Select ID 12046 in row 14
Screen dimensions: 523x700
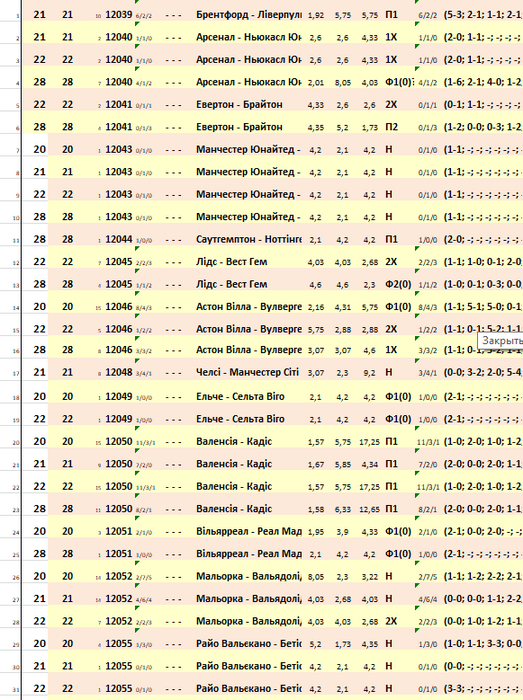coord(119,307)
